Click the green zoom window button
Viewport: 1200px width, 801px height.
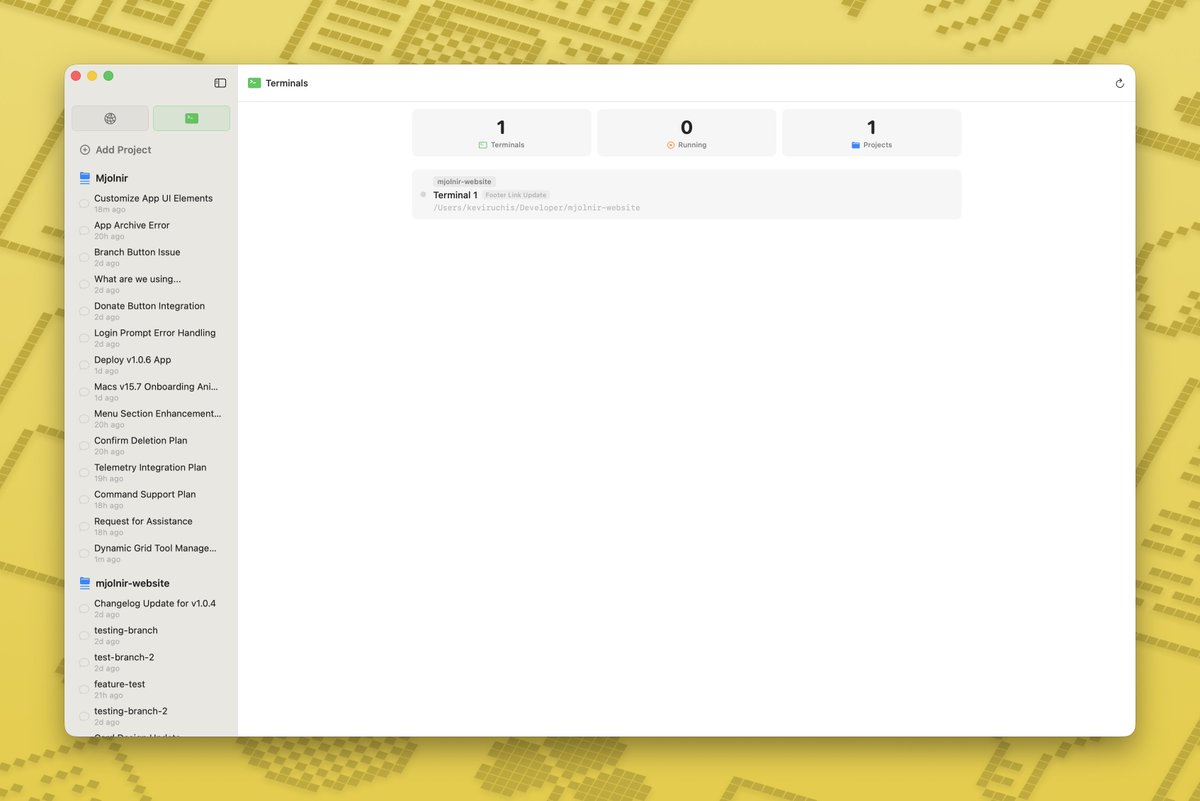coord(108,76)
